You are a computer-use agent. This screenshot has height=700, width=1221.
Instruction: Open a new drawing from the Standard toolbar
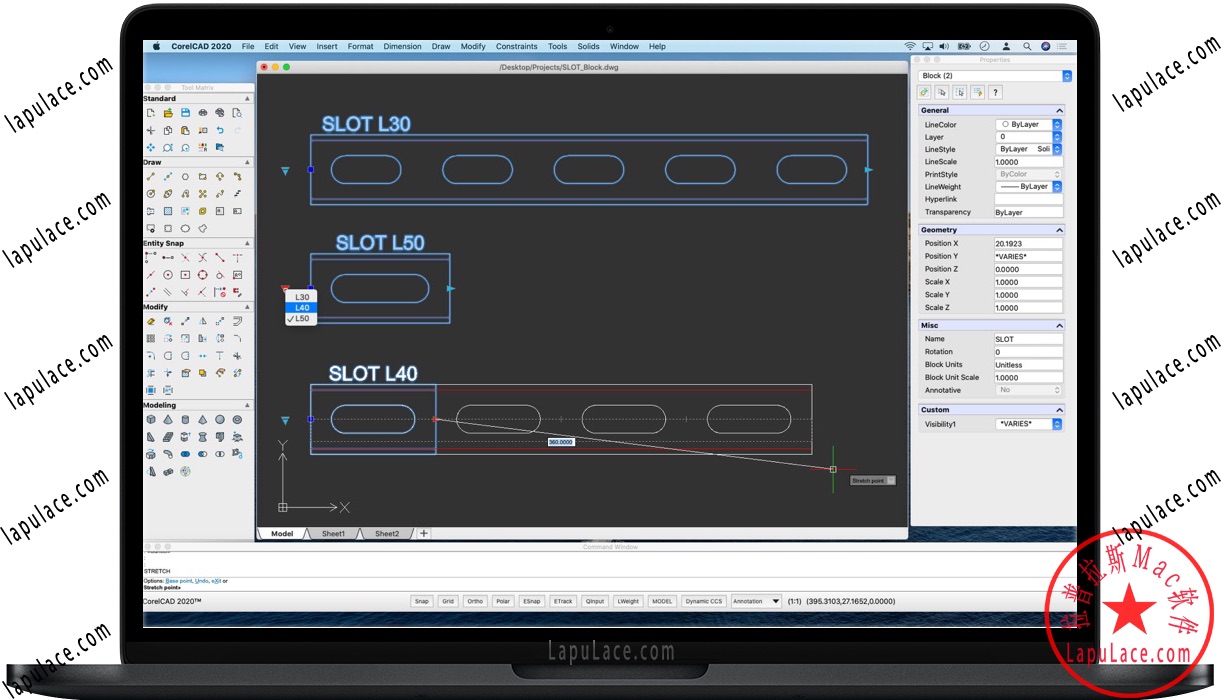coord(152,112)
